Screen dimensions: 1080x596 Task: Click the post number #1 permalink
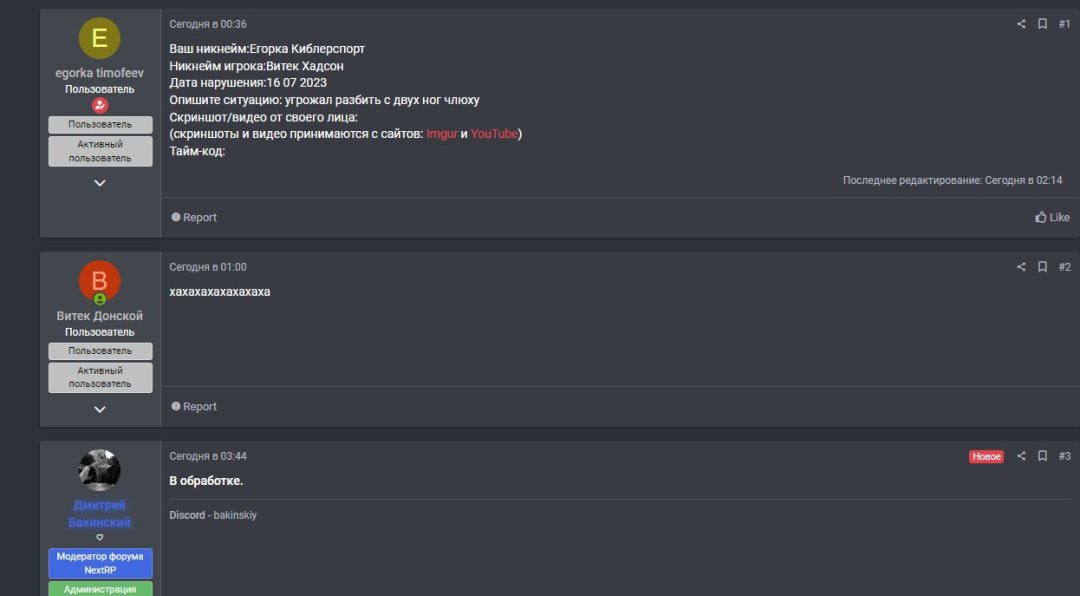[x=1064, y=24]
